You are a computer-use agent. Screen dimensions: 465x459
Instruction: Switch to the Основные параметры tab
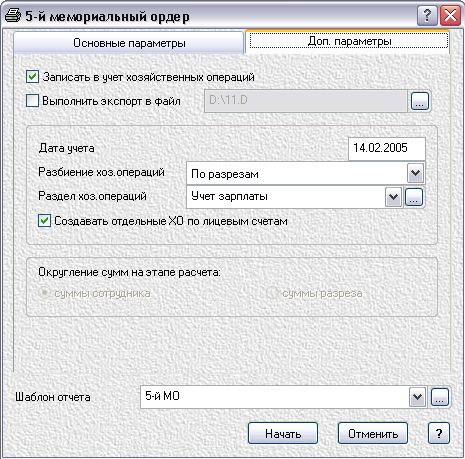[129, 43]
